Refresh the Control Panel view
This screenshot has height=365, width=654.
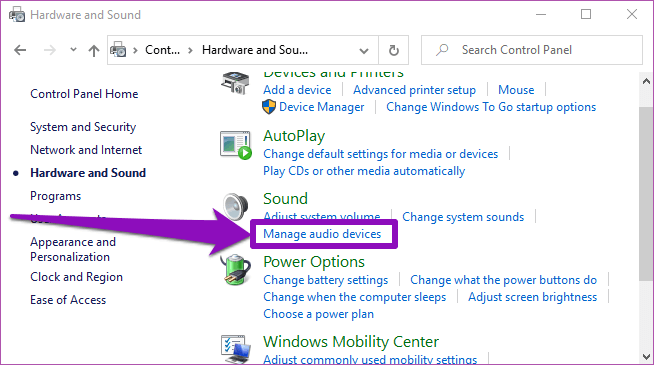point(393,50)
